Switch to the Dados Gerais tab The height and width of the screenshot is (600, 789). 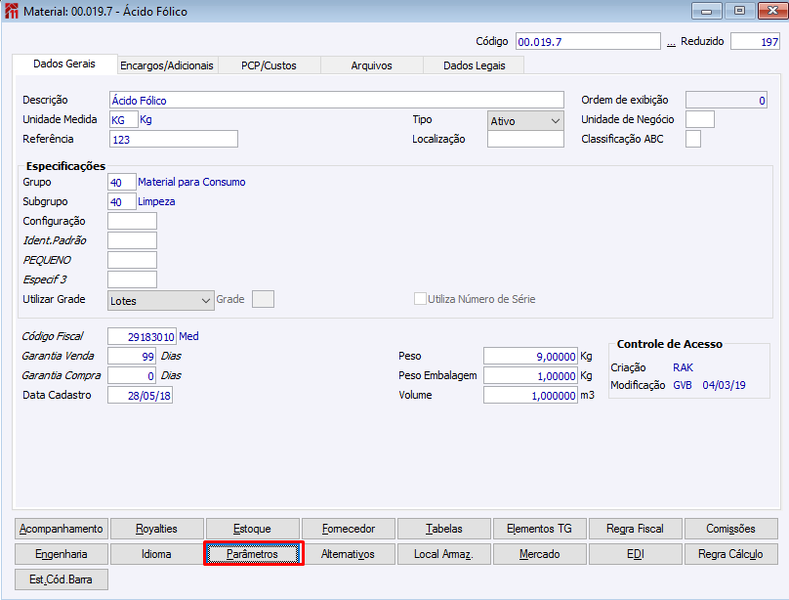pyautogui.click(x=64, y=64)
